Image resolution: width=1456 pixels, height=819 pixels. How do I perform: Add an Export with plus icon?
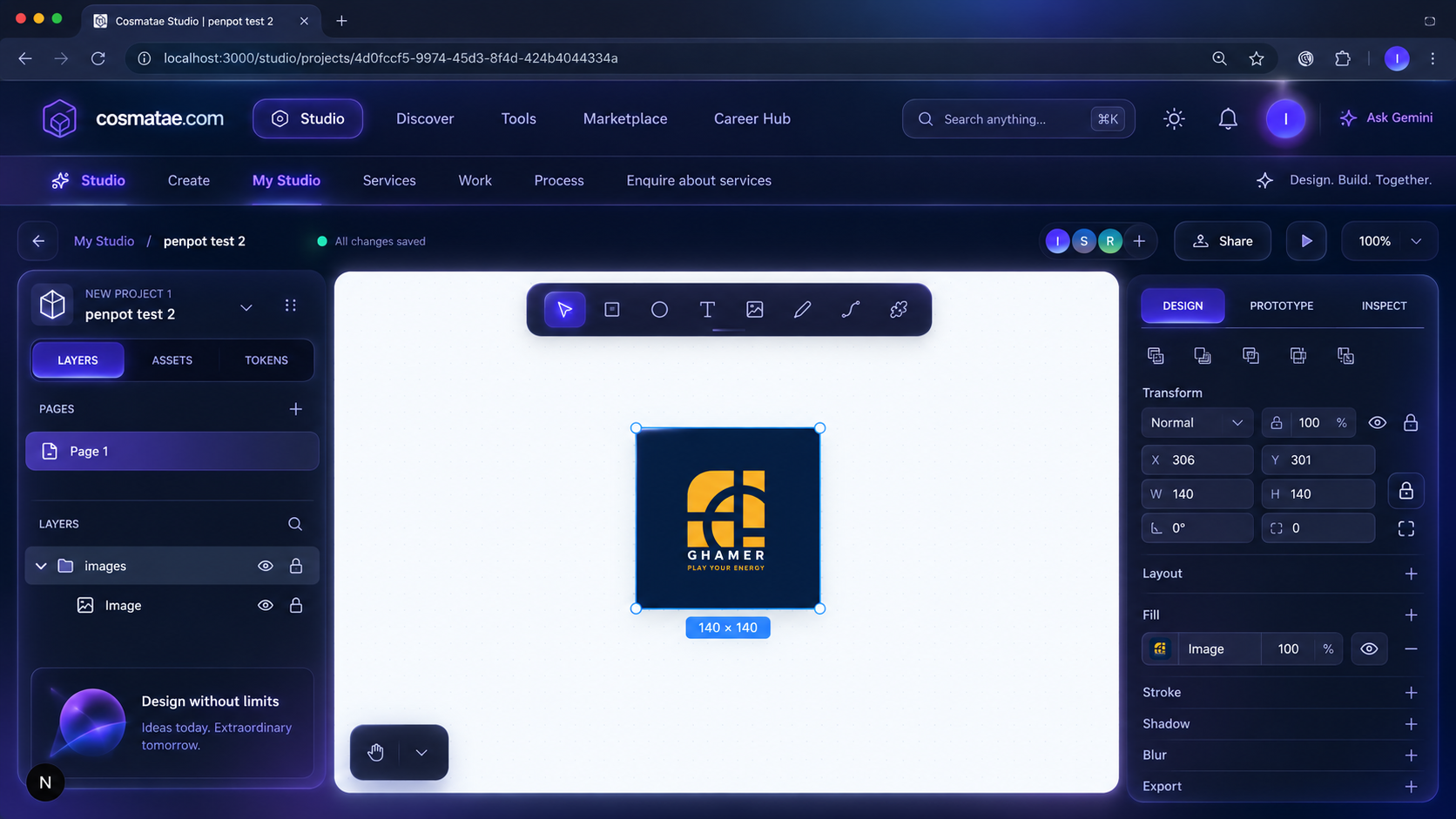(1411, 787)
